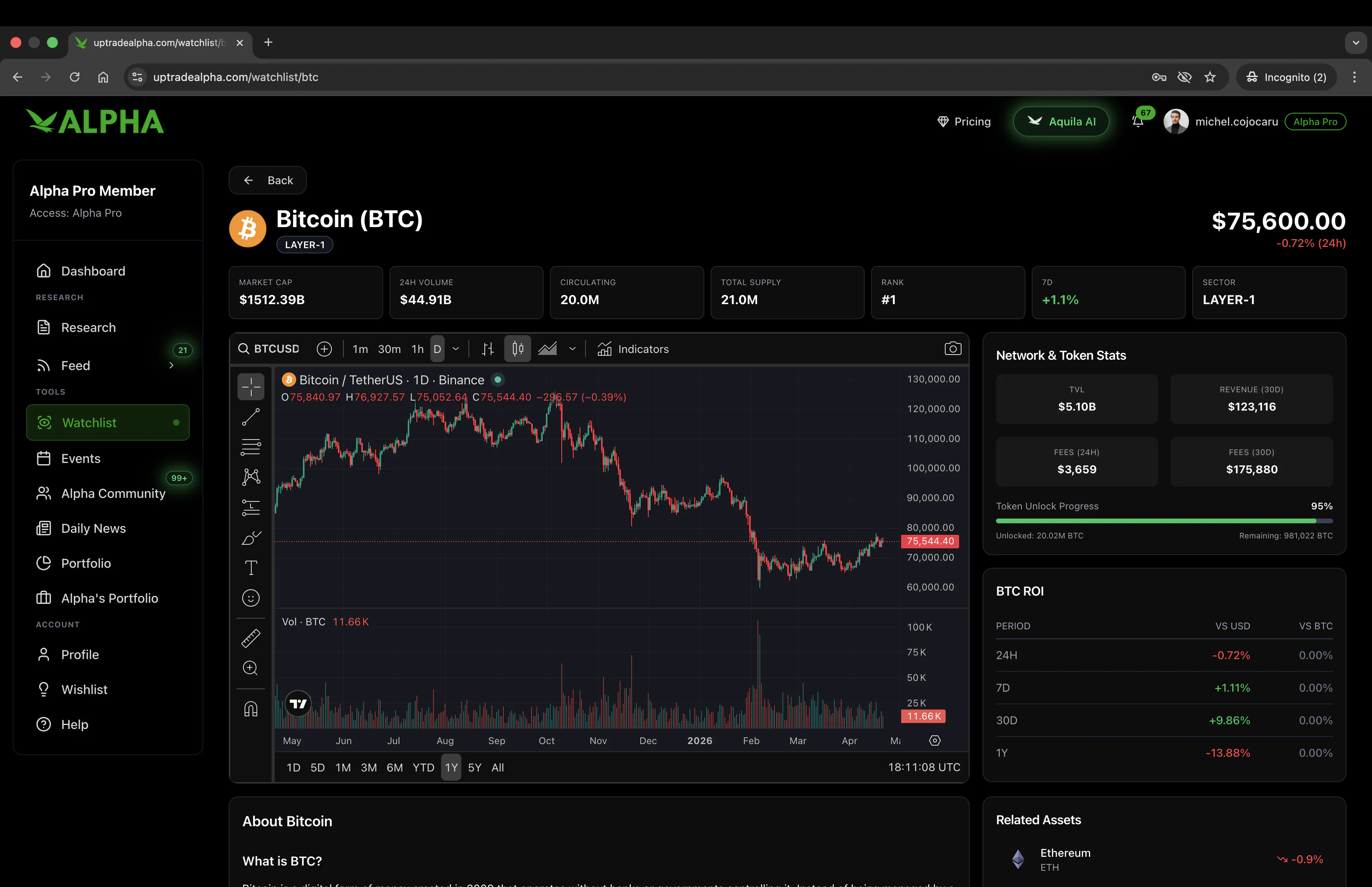Screen dimensions: 1372x887
Task: Select the brush drawing tool
Action: pyautogui.click(x=251, y=538)
